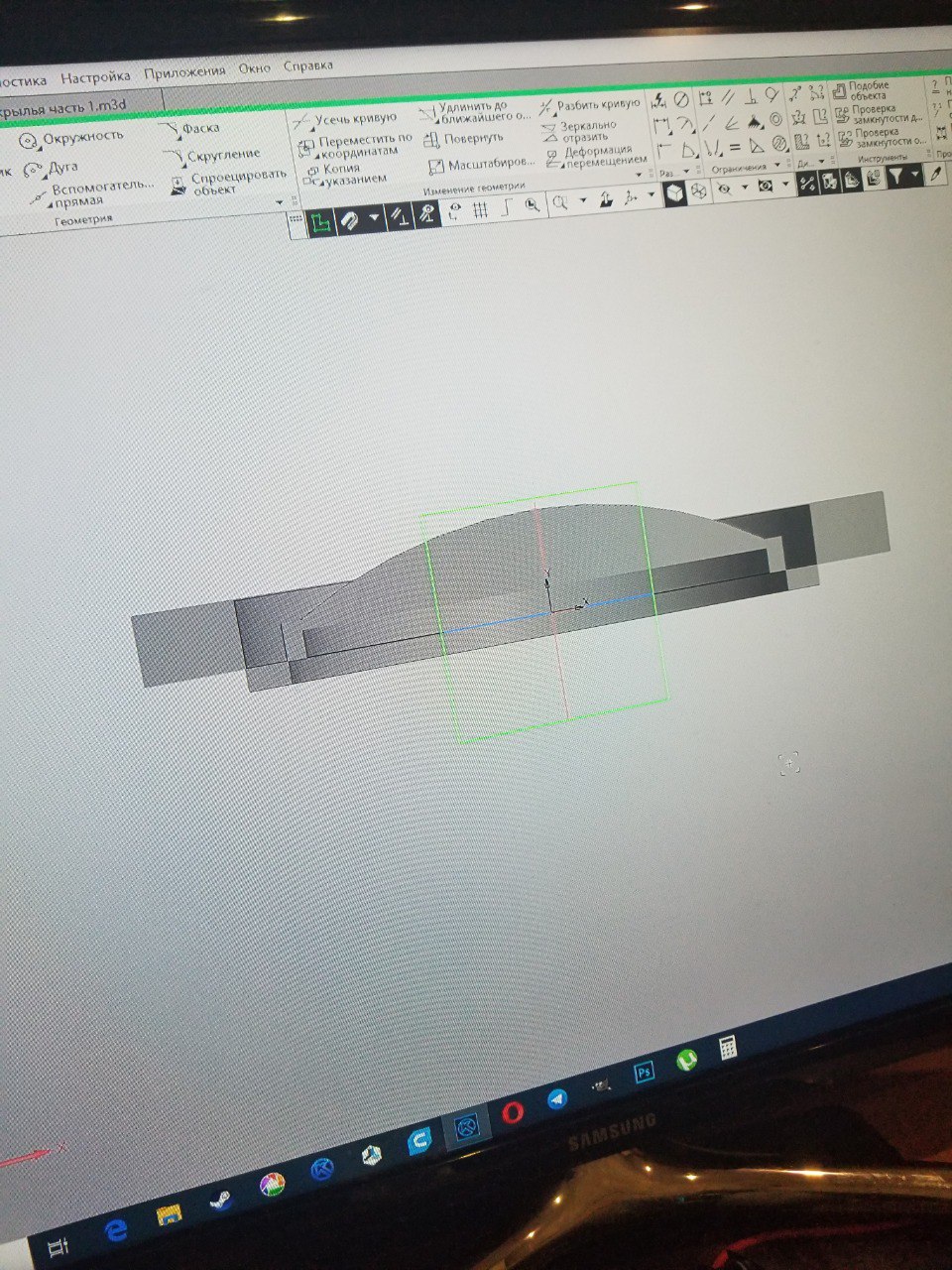Toggle the snap magnet button

pos(349,220)
